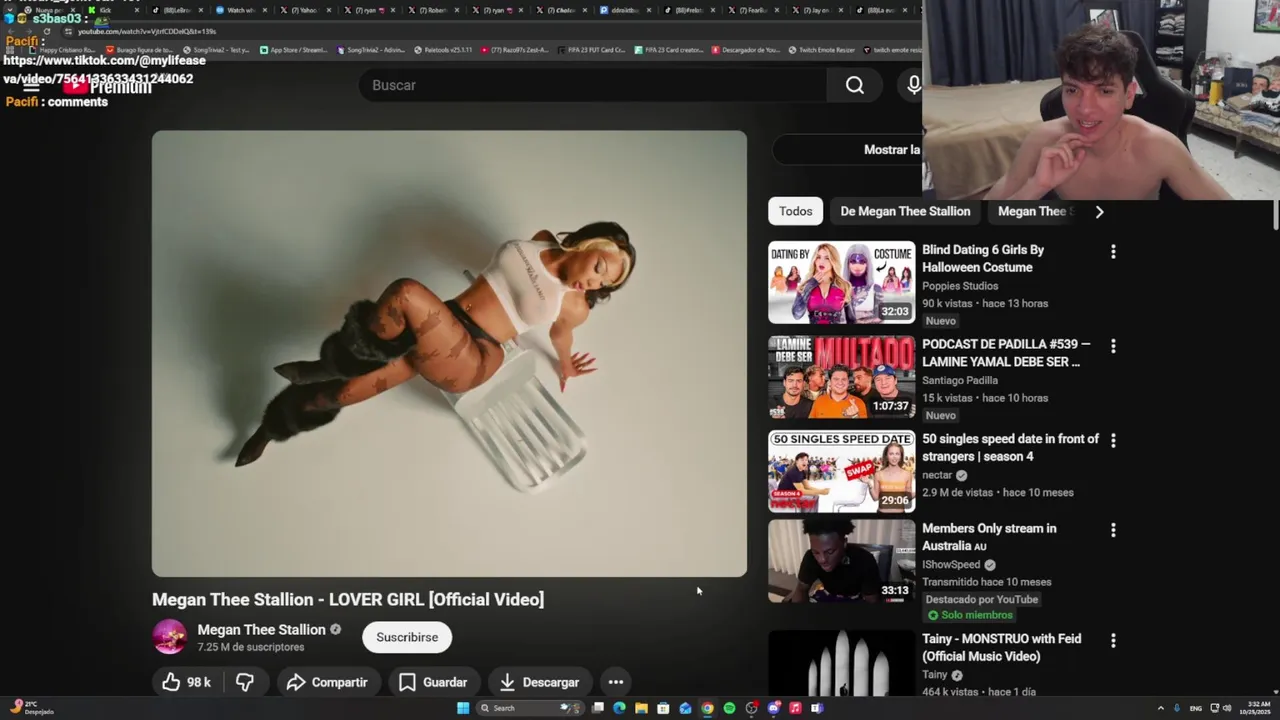The image size is (1280, 720).
Task: Show hidden system tray icons chevron
Action: tap(1161, 708)
